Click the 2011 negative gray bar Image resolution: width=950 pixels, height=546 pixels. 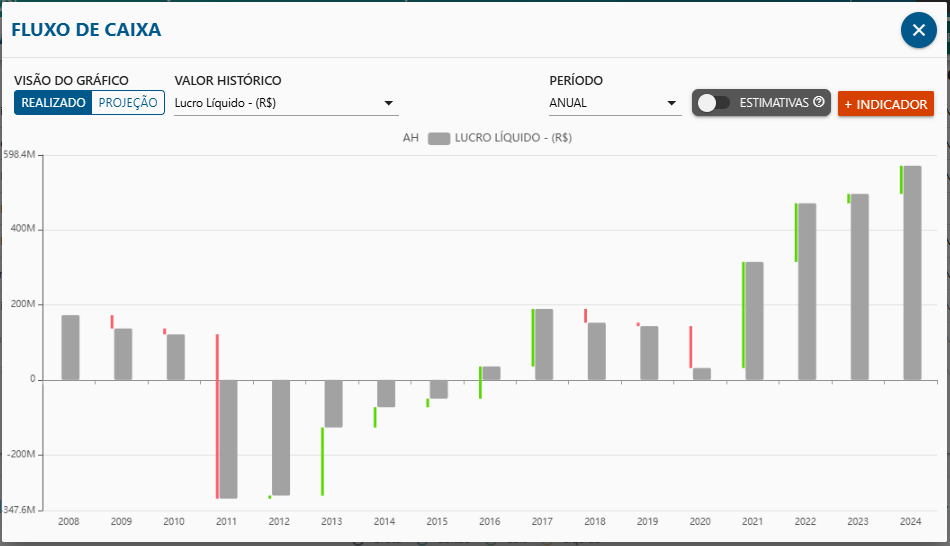tap(228, 438)
